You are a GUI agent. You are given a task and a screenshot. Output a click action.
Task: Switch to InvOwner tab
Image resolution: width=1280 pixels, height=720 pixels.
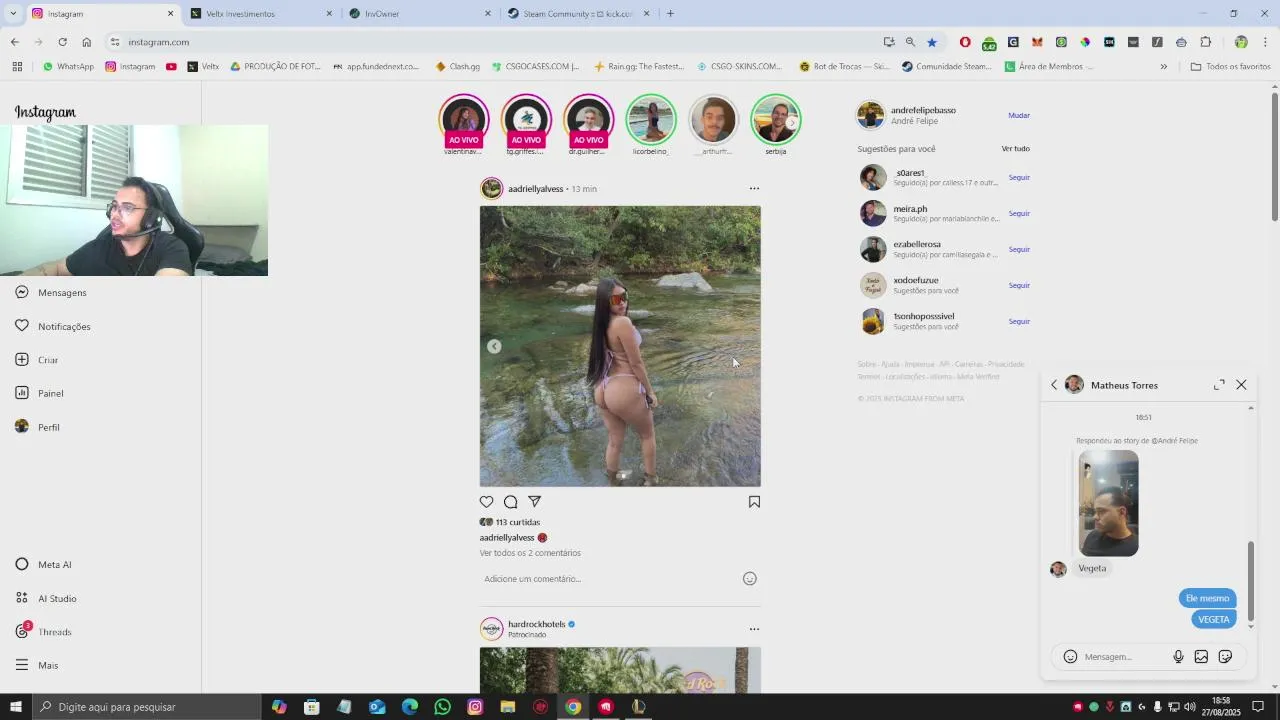point(418,14)
